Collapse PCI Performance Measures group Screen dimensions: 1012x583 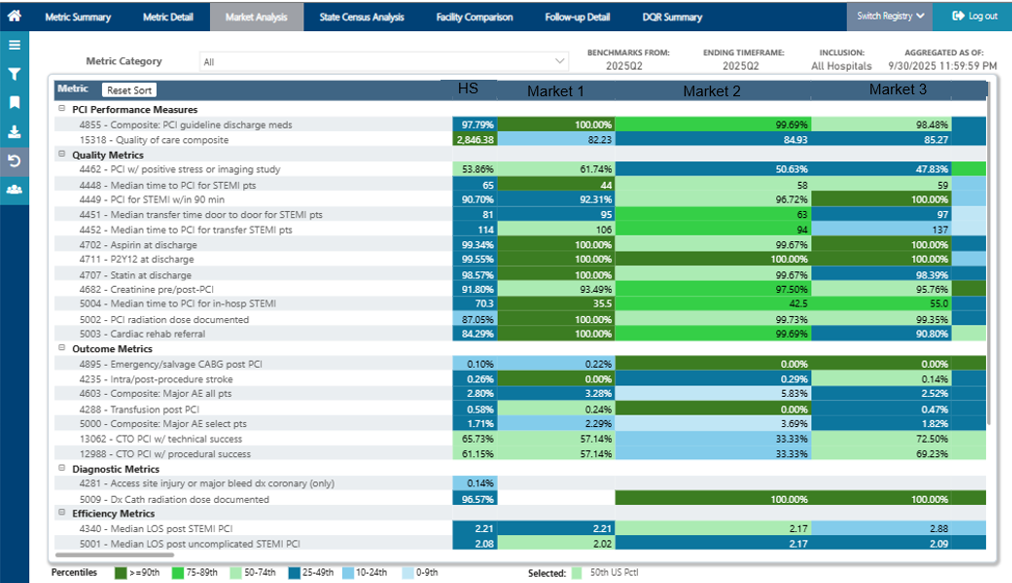click(x=62, y=109)
